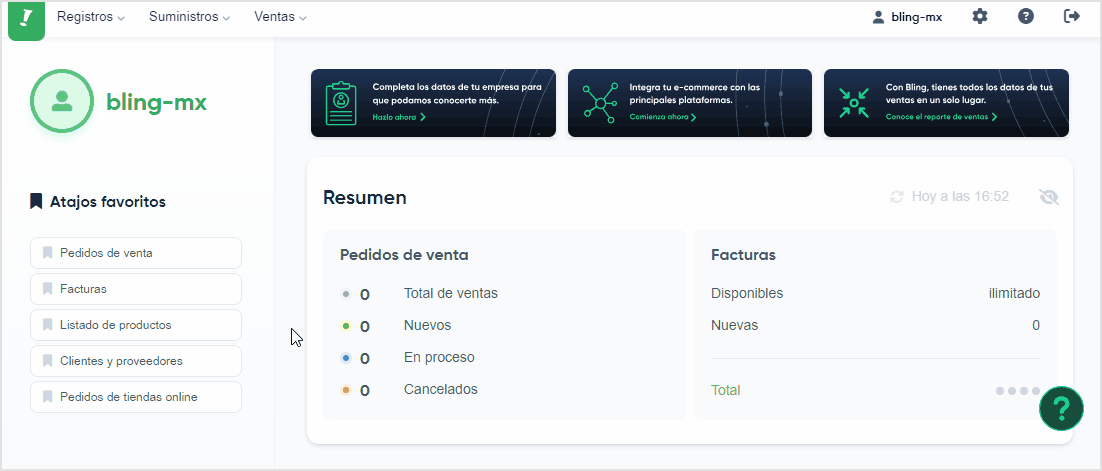
Task: Click bookmark icon beside Pedidos de venta shortcut
Action: pos(48,253)
